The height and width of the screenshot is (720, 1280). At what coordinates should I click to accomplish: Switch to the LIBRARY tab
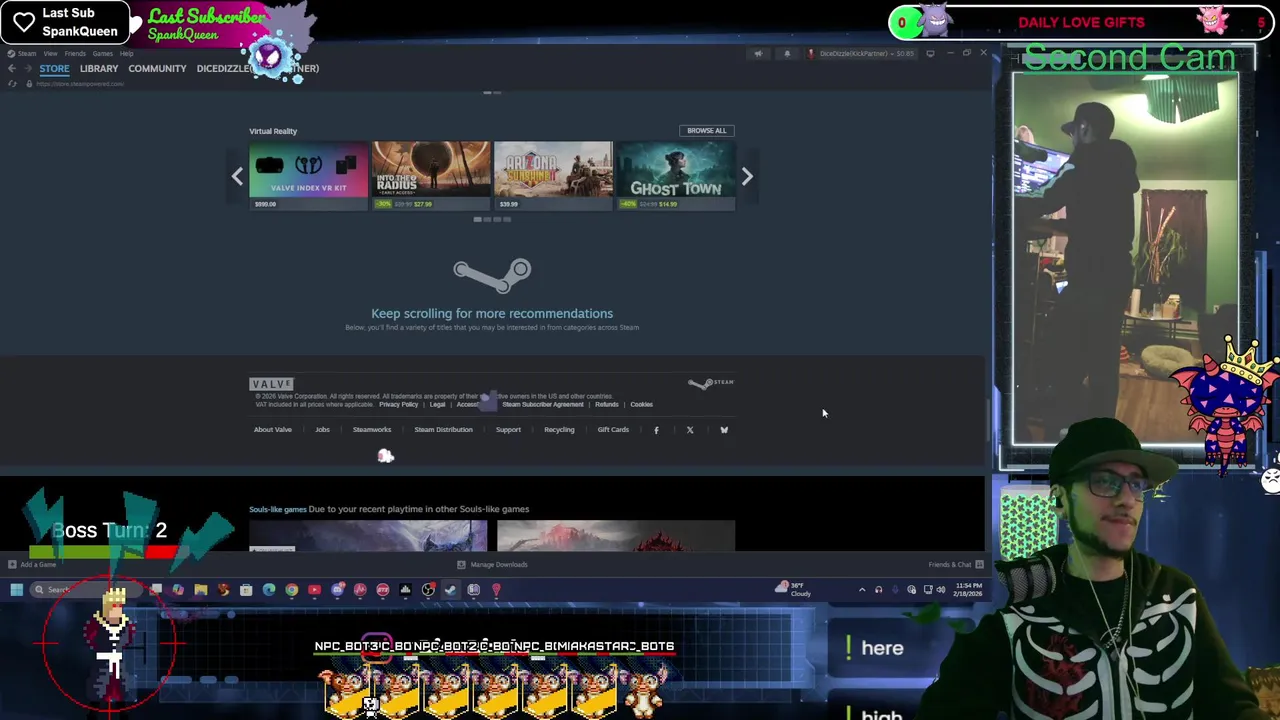[x=99, y=68]
